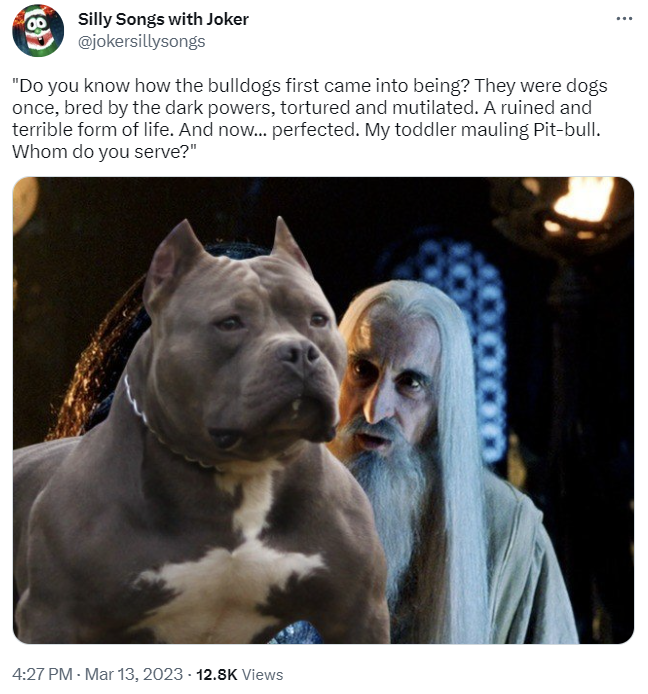
Task: Click the word "Views" beside the count
Action: (x=262, y=675)
